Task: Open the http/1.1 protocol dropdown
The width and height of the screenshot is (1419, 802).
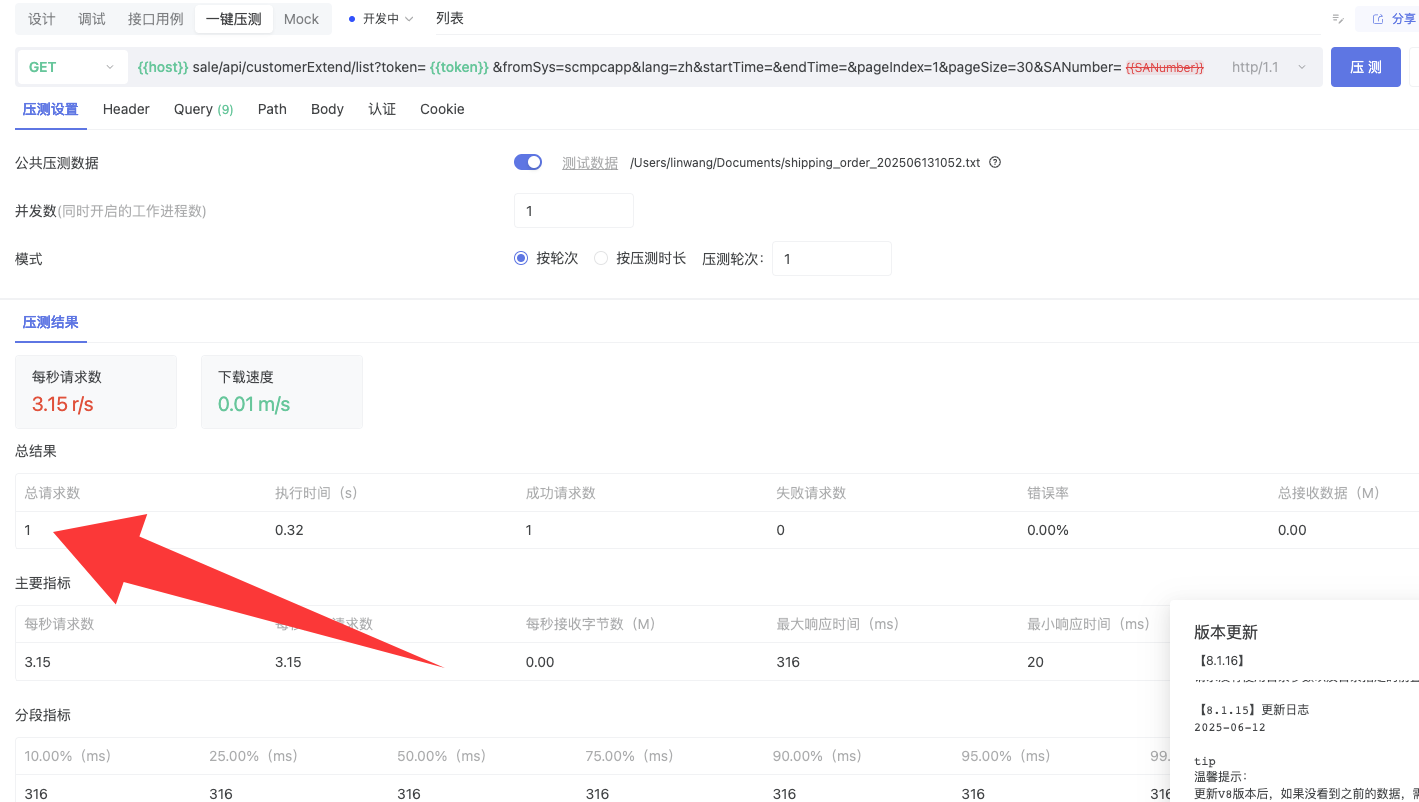Action: point(1268,67)
